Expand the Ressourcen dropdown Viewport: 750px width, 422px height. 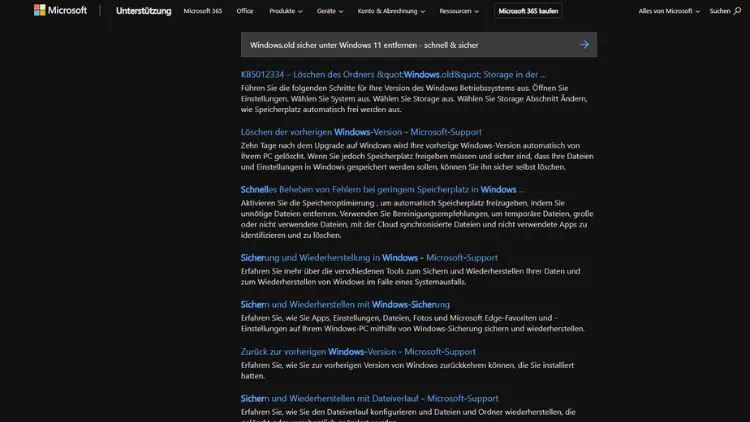click(x=459, y=11)
